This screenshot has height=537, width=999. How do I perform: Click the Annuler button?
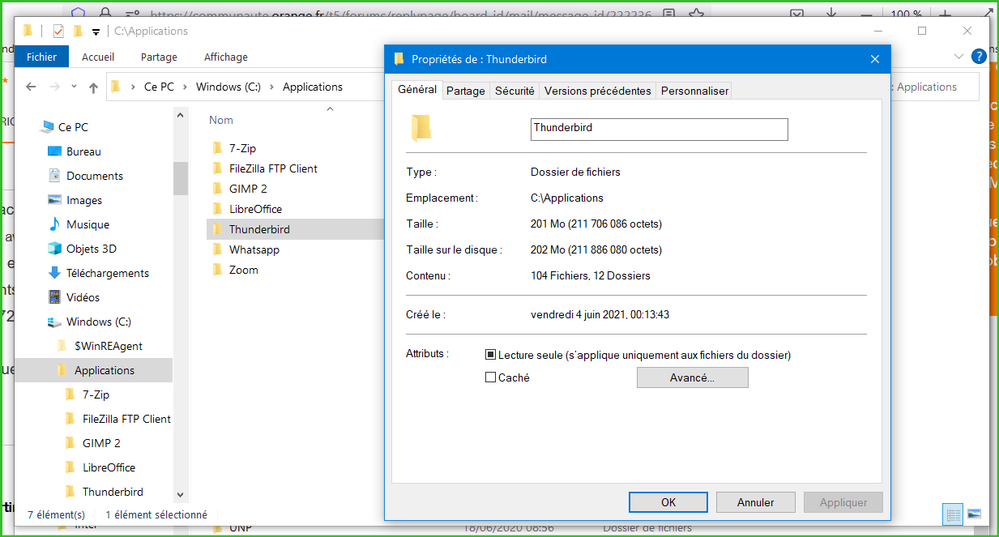755,502
